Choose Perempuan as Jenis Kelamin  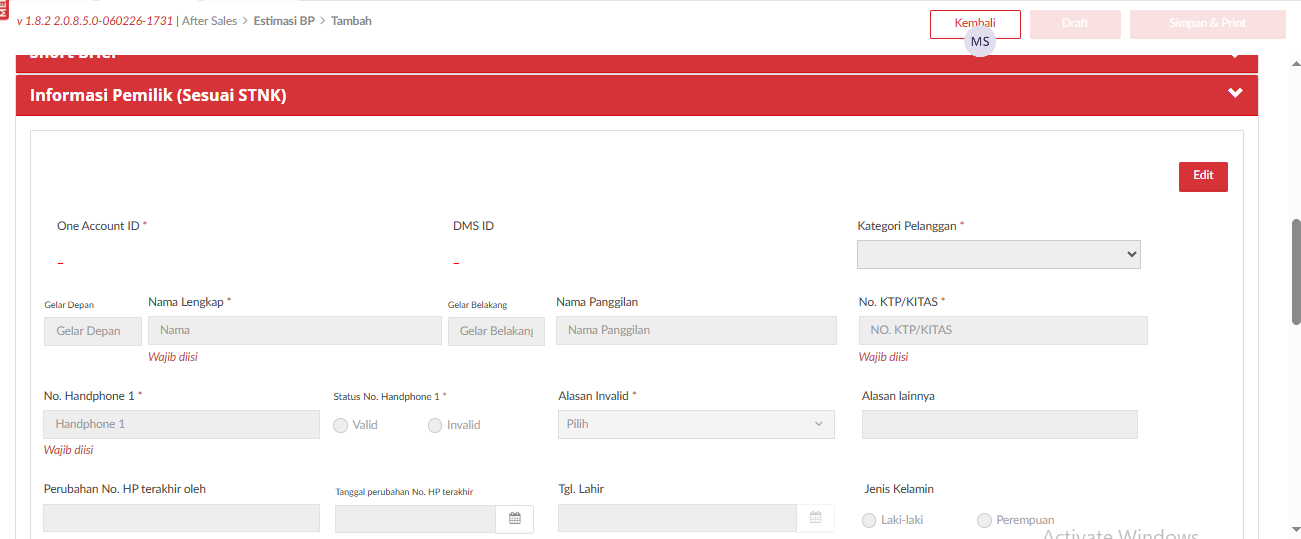(x=985, y=520)
